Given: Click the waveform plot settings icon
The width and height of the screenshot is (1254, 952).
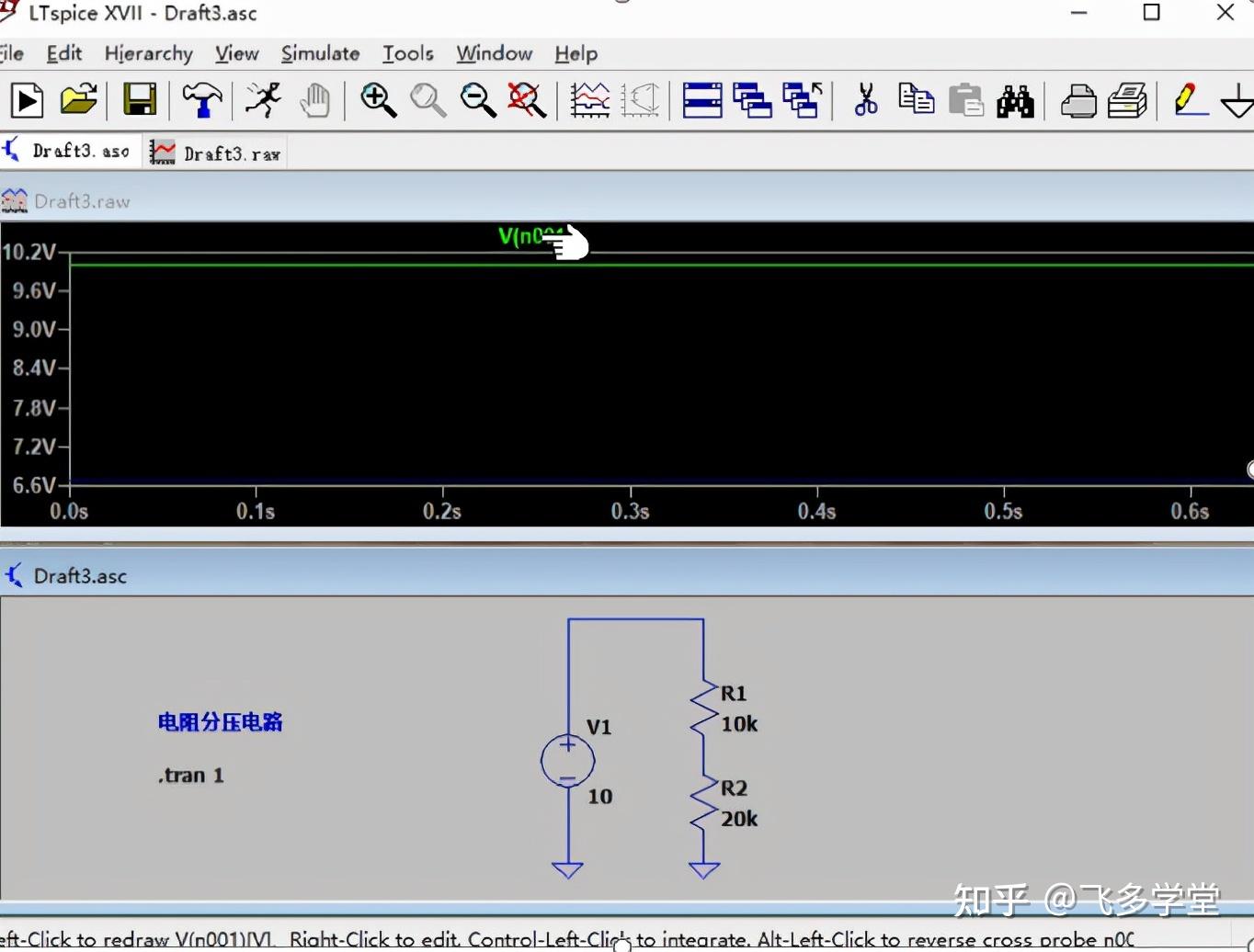Looking at the screenshot, I should point(589,100).
